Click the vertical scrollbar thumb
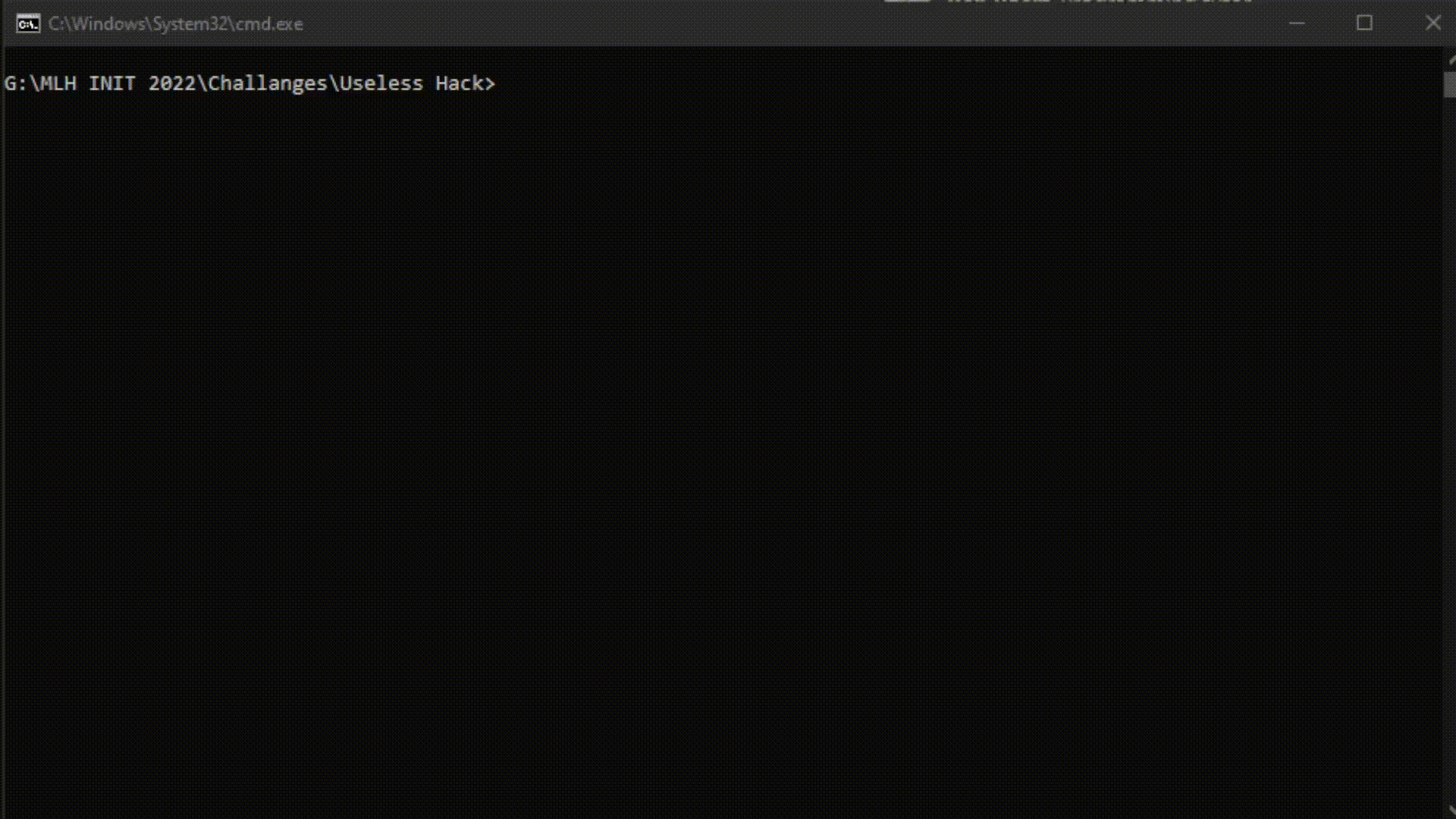Viewport: 1456px width, 819px height. 1450,84
